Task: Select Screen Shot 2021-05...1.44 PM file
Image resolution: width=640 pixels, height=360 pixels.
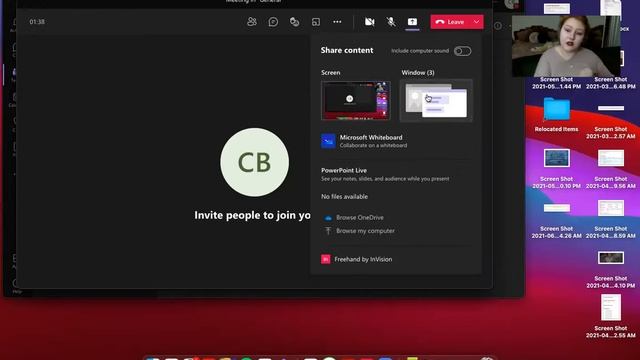Action: 556,82
